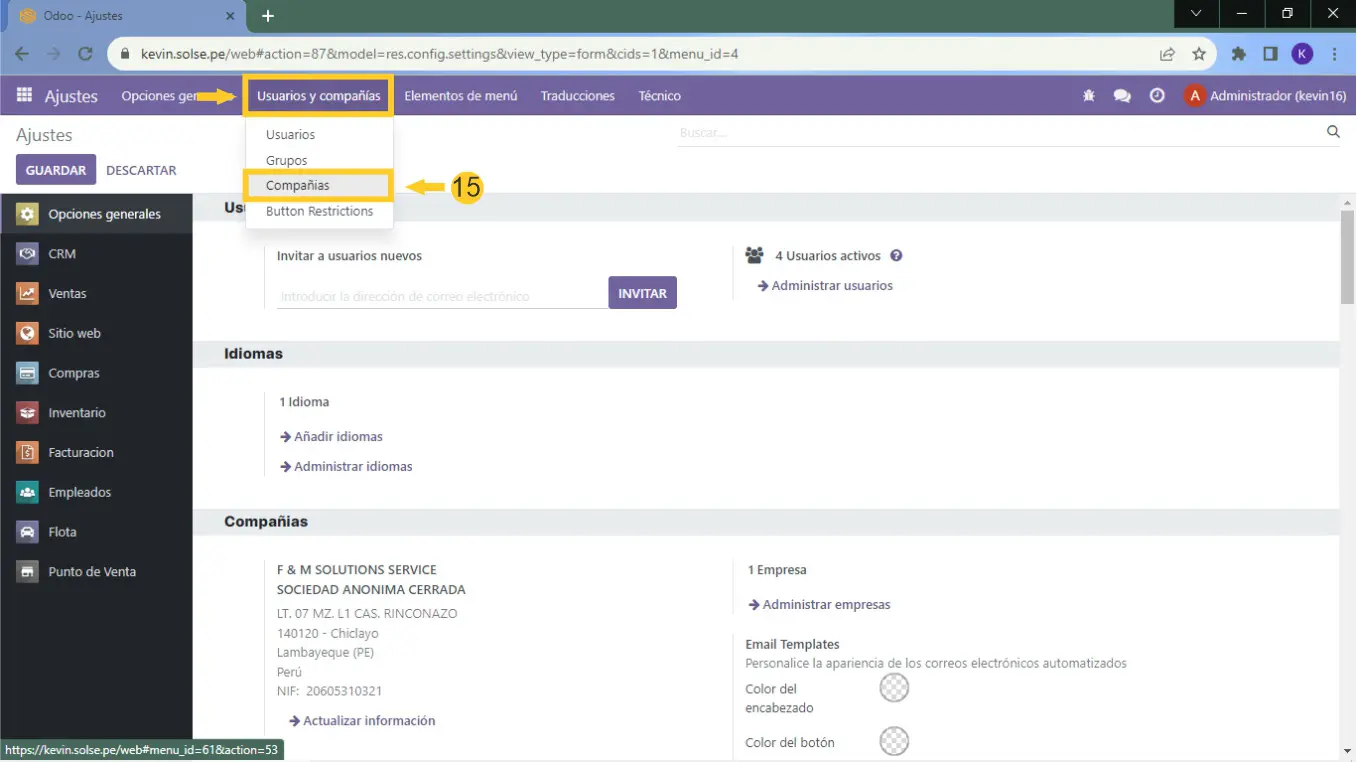Screen dimensions: 1357x762
Task: Open Inventario settings in sidebar
Action: tap(77, 413)
